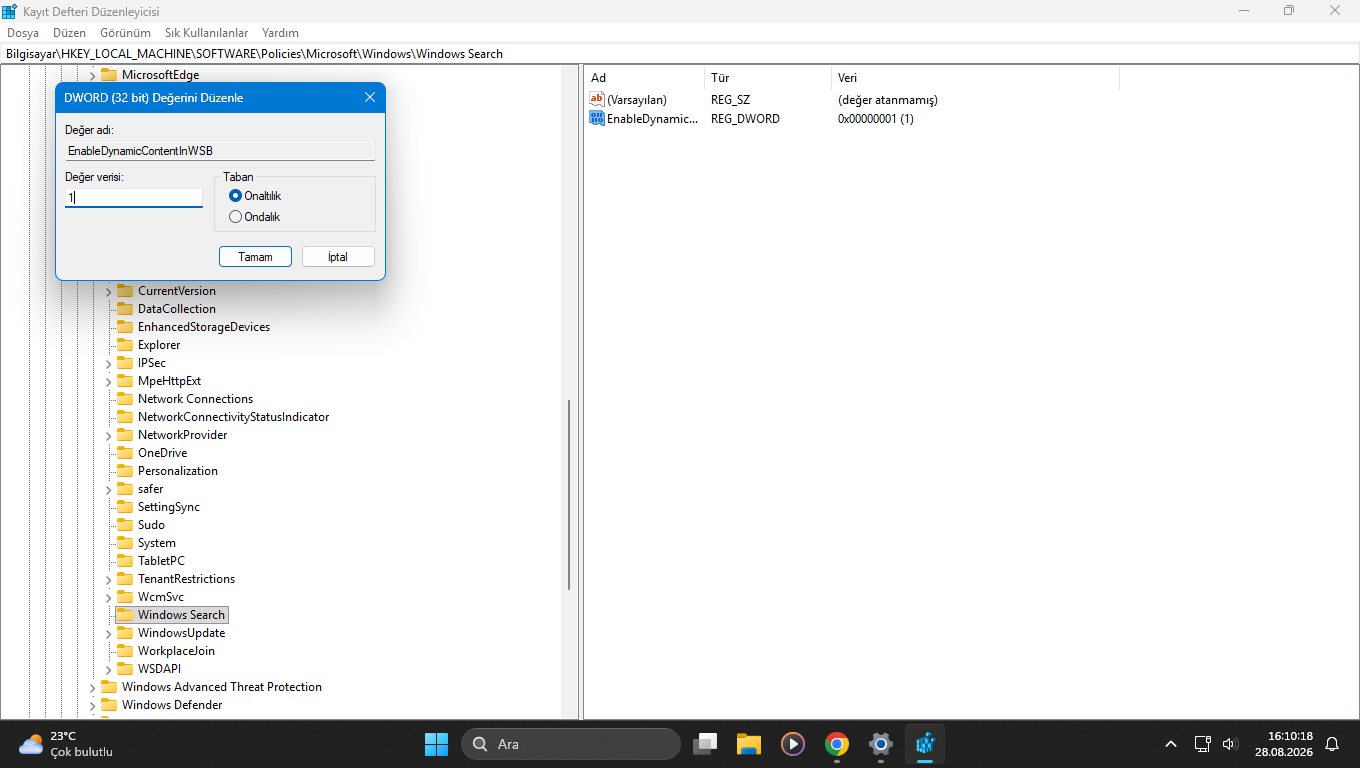
Task: Cancel the dialog with İptal
Action: tap(338, 257)
